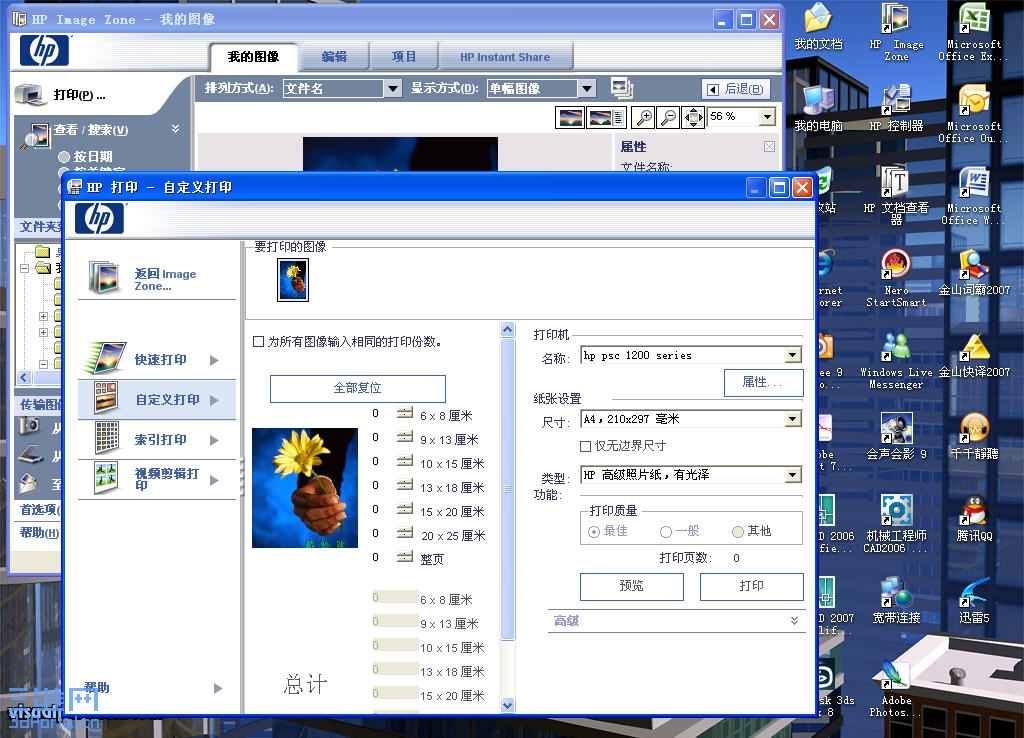
Task: Select image with details view icon
Action: point(606,118)
